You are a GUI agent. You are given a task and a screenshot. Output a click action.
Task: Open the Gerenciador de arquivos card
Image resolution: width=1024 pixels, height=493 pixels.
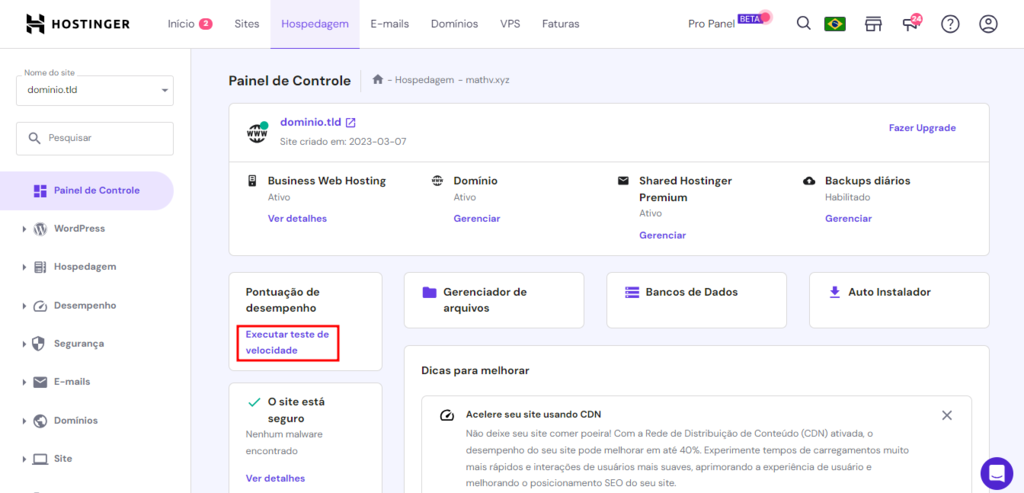coord(494,300)
